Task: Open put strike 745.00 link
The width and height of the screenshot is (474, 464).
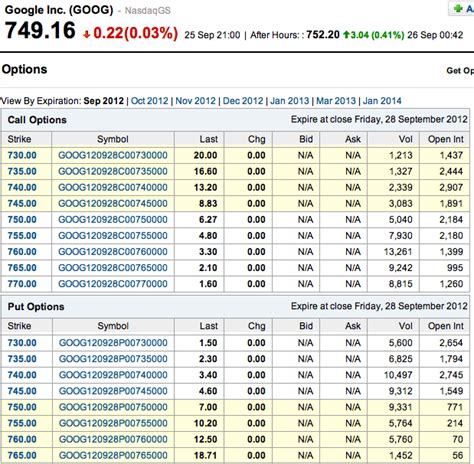Action: [x=22, y=391]
